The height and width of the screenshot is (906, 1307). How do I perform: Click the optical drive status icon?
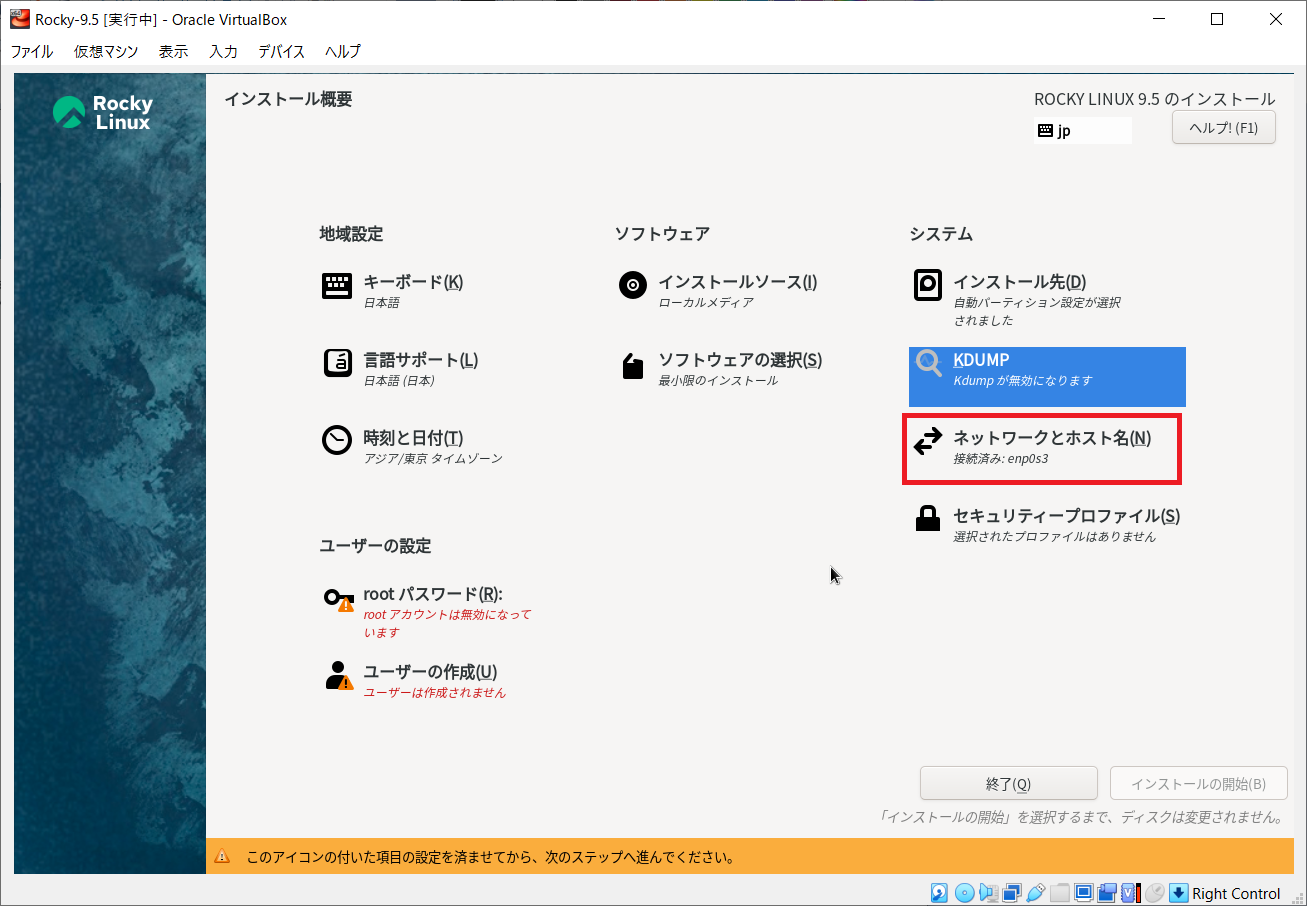[965, 893]
